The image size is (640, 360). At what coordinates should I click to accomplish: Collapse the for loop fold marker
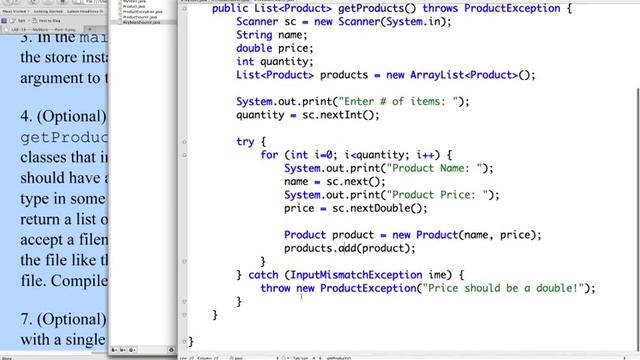[184, 155]
